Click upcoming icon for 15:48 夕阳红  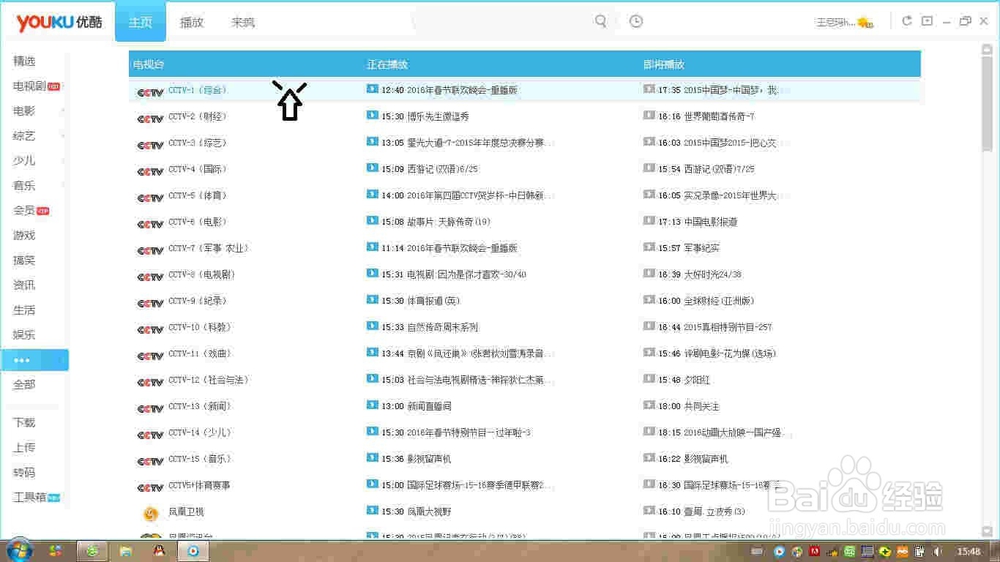pos(649,379)
